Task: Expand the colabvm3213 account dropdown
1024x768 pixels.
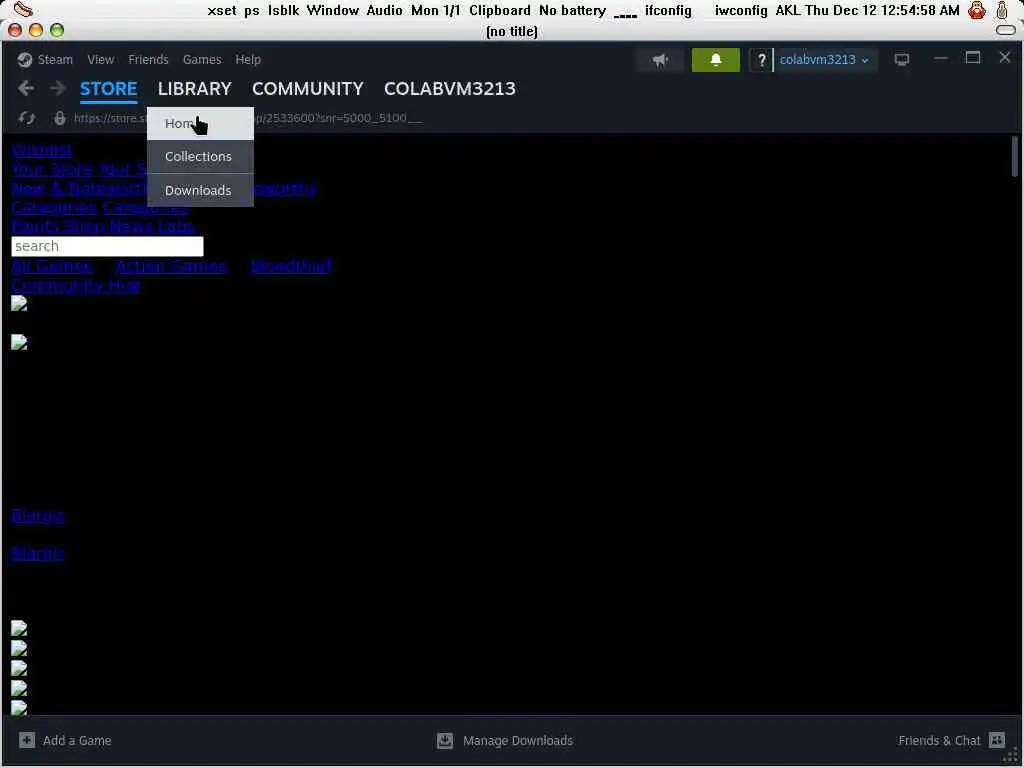Action: point(824,60)
